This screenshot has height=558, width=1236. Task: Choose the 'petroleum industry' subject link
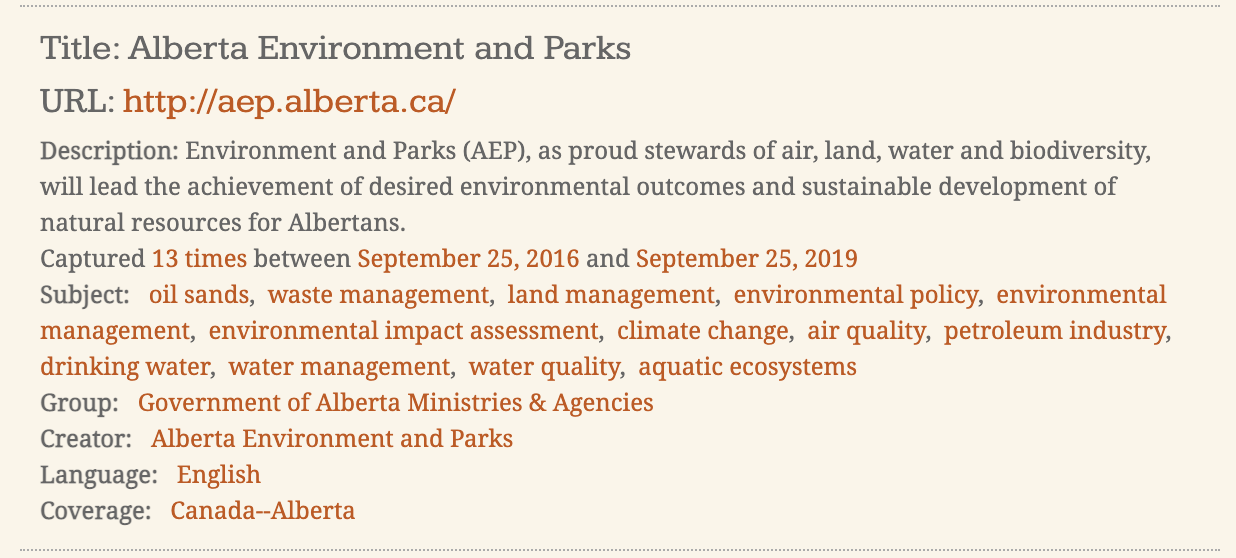click(1056, 331)
